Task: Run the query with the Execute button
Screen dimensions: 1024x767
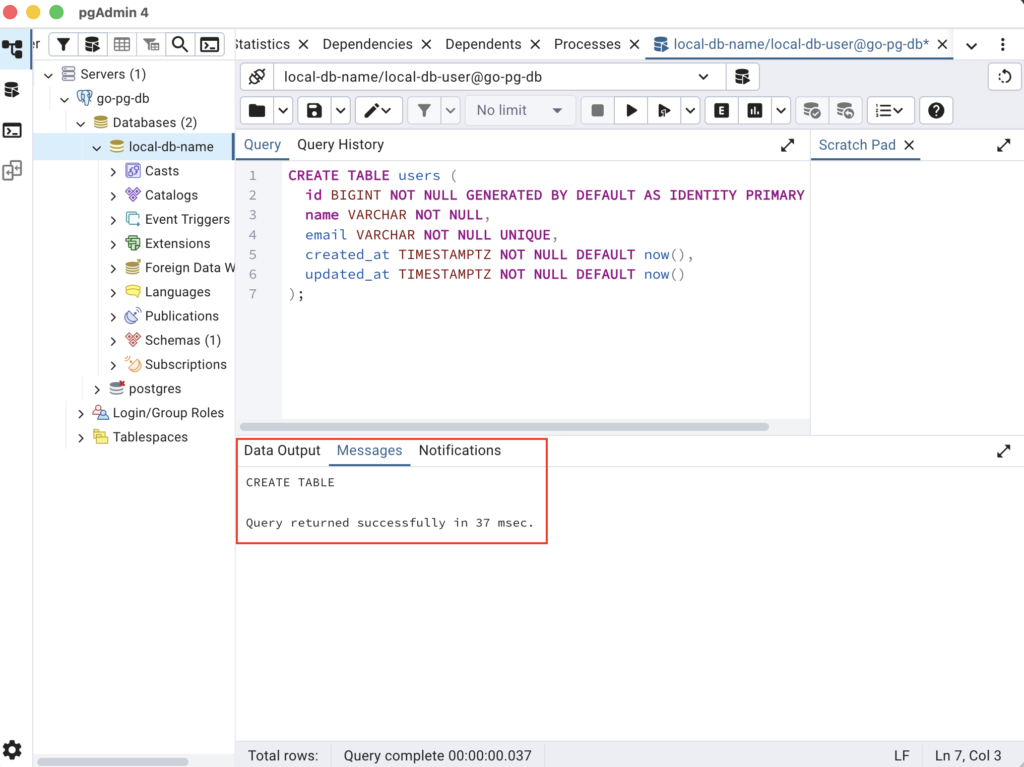Action: point(631,110)
